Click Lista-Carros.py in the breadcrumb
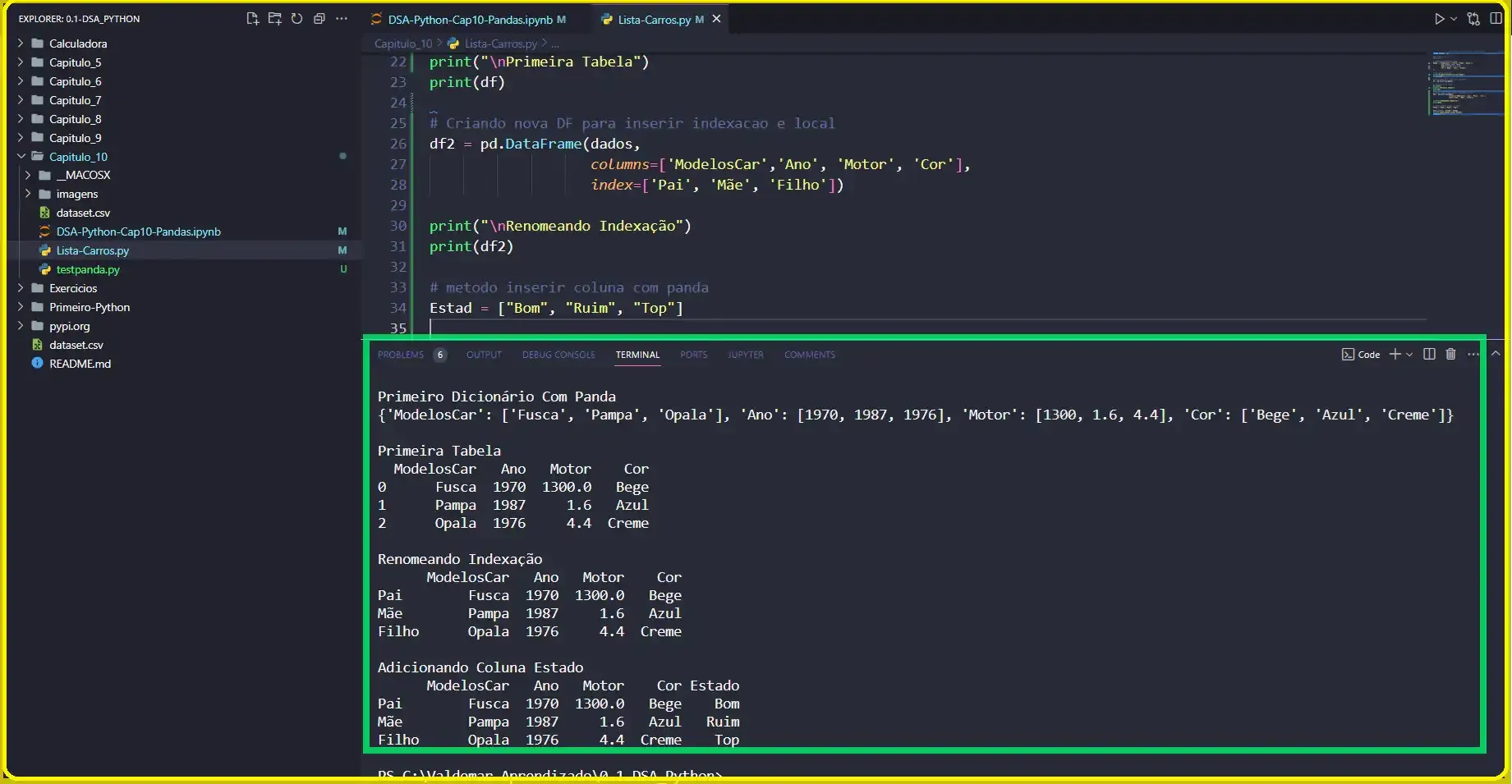This screenshot has height=784, width=1512. (500, 44)
